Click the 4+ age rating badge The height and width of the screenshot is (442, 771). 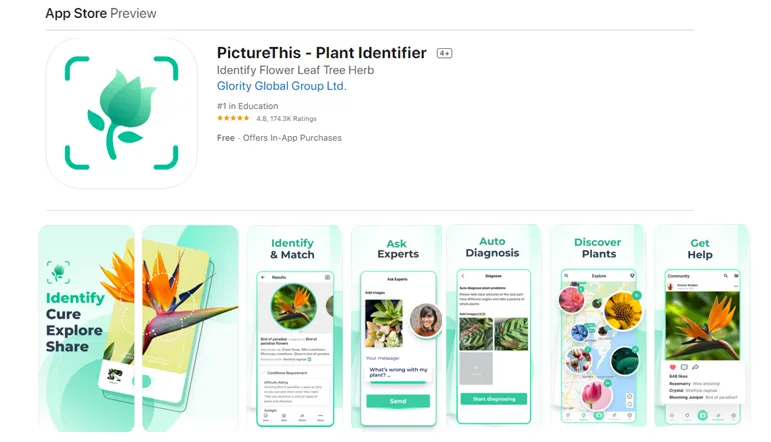point(445,53)
